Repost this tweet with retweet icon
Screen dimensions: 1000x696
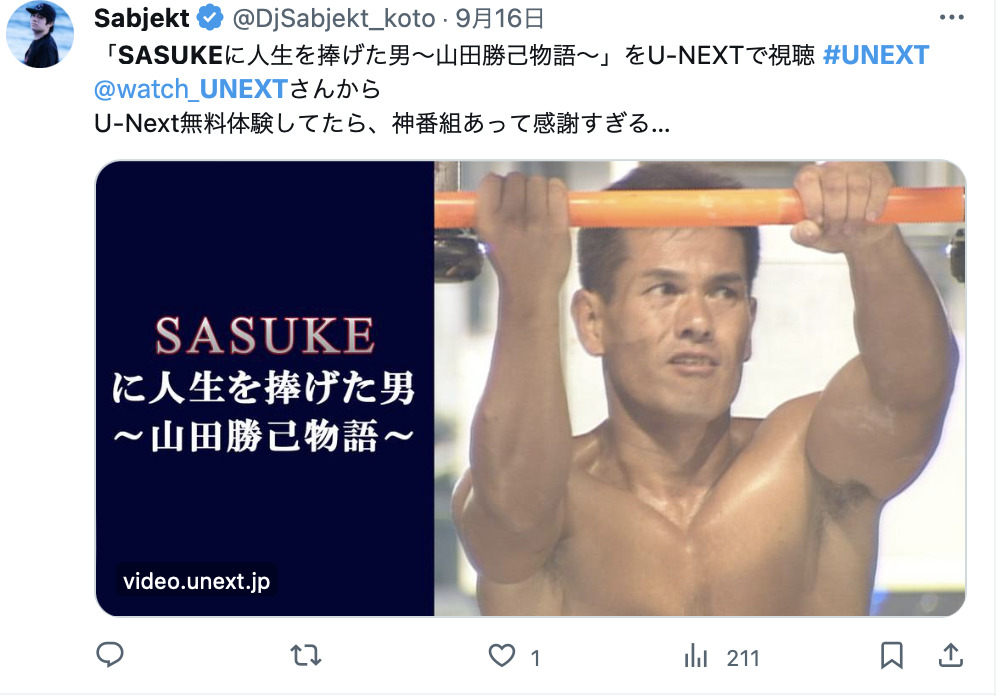[x=305, y=656]
